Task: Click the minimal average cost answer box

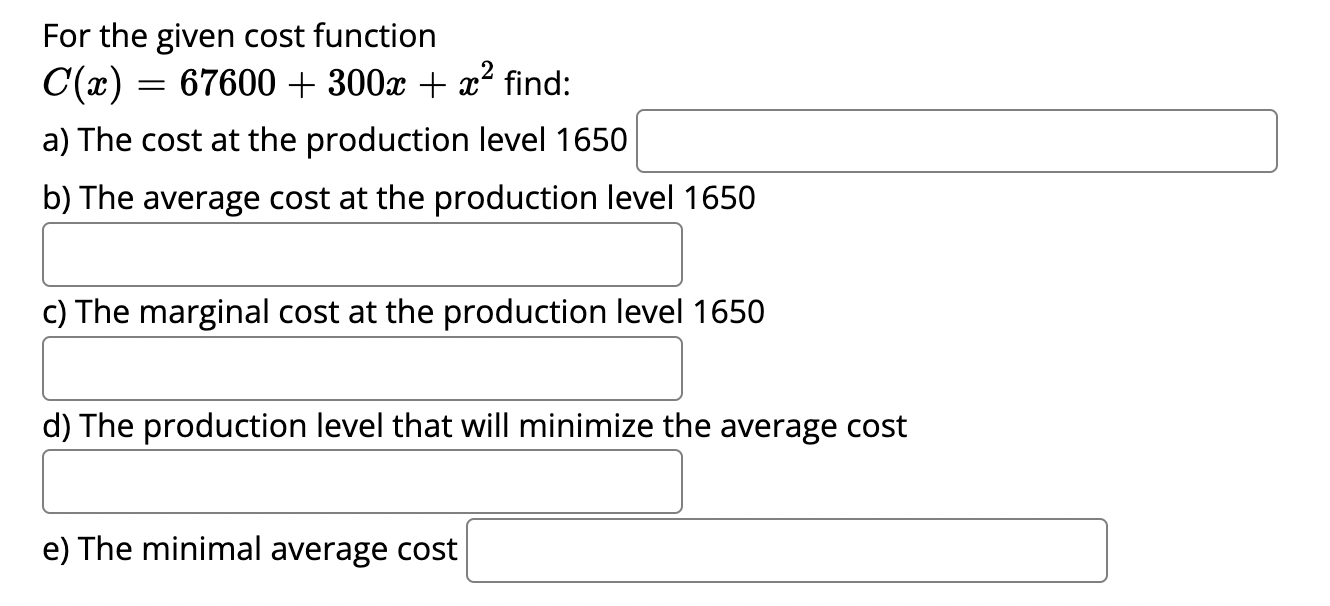Action: (x=788, y=550)
